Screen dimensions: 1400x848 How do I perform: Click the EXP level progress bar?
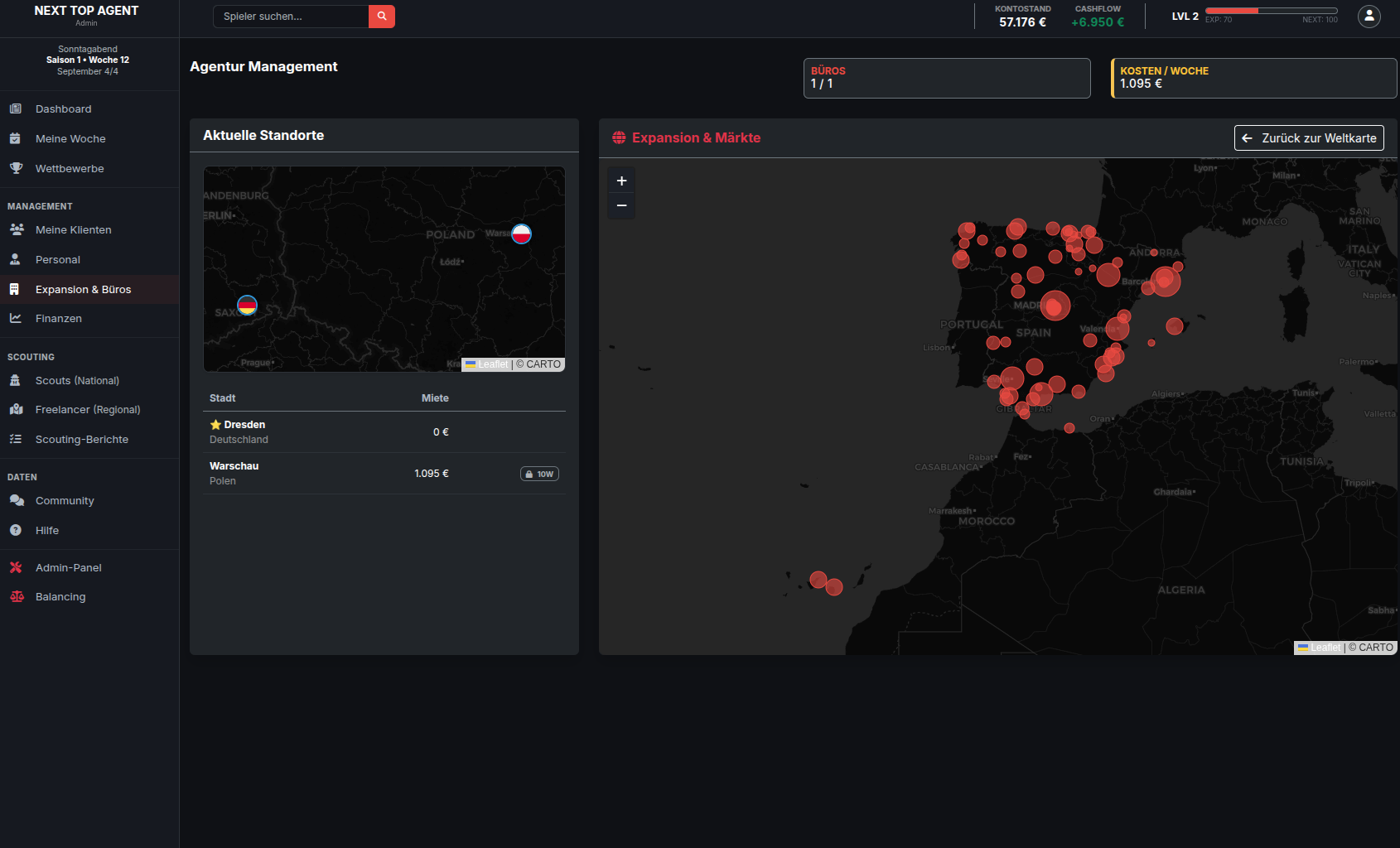coord(1272,10)
